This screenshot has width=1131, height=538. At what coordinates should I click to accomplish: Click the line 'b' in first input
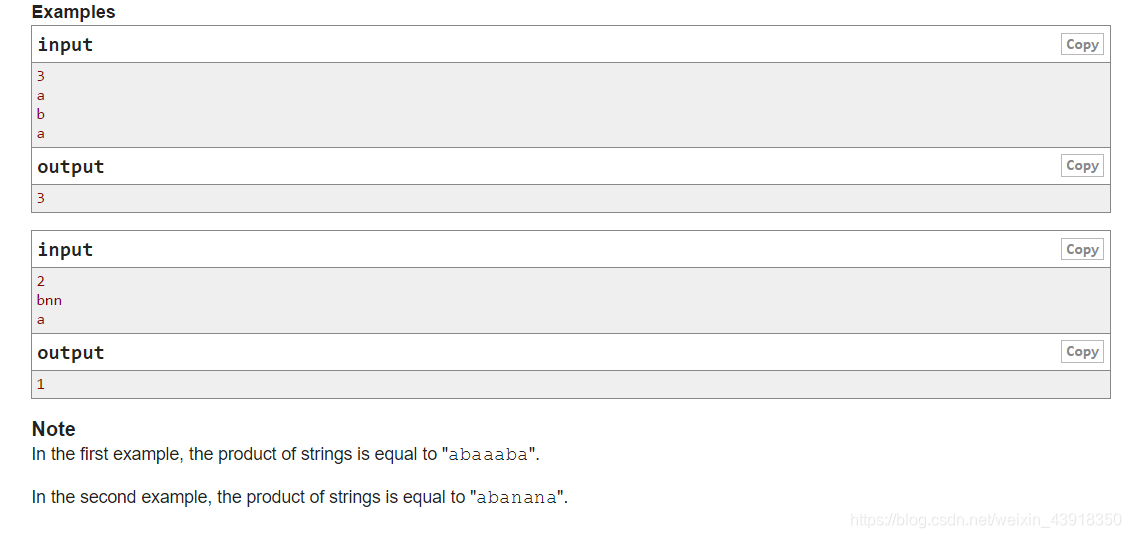40,114
